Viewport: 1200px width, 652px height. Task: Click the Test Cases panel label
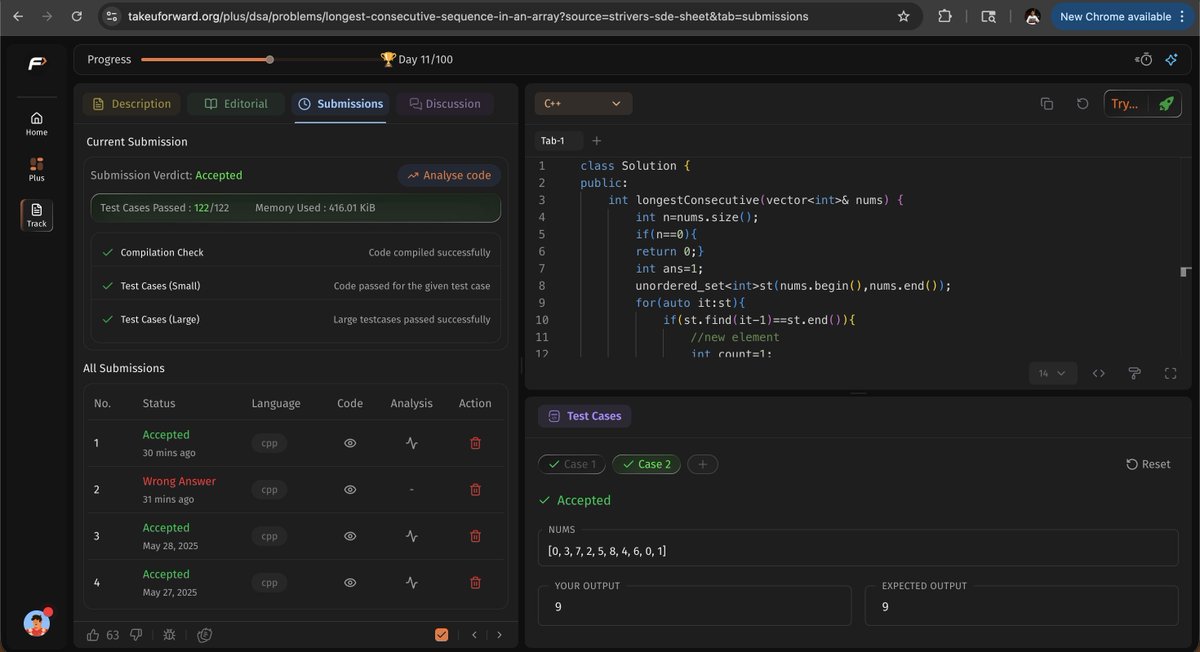585,416
